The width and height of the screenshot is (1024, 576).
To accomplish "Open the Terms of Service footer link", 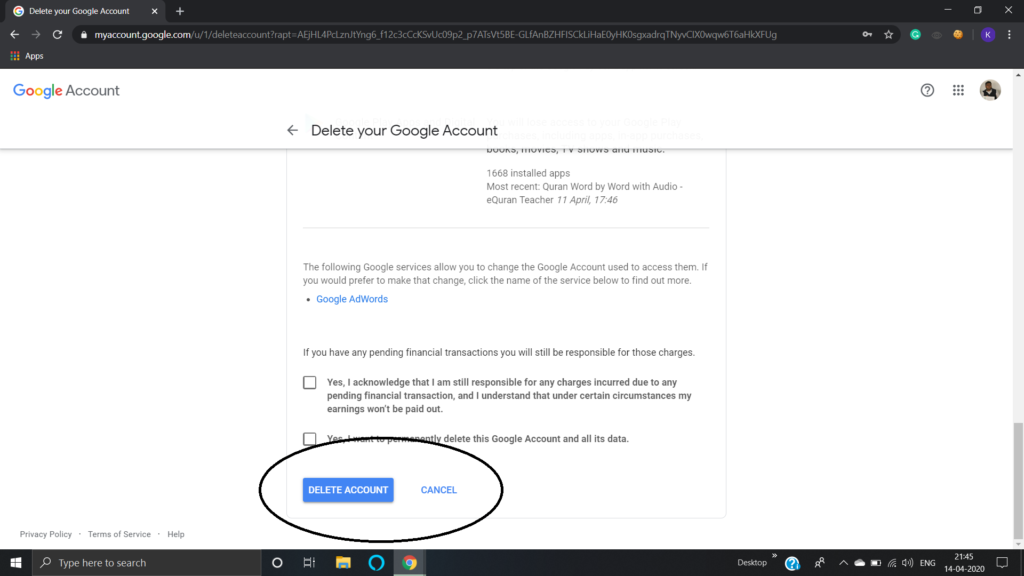I will [119, 534].
